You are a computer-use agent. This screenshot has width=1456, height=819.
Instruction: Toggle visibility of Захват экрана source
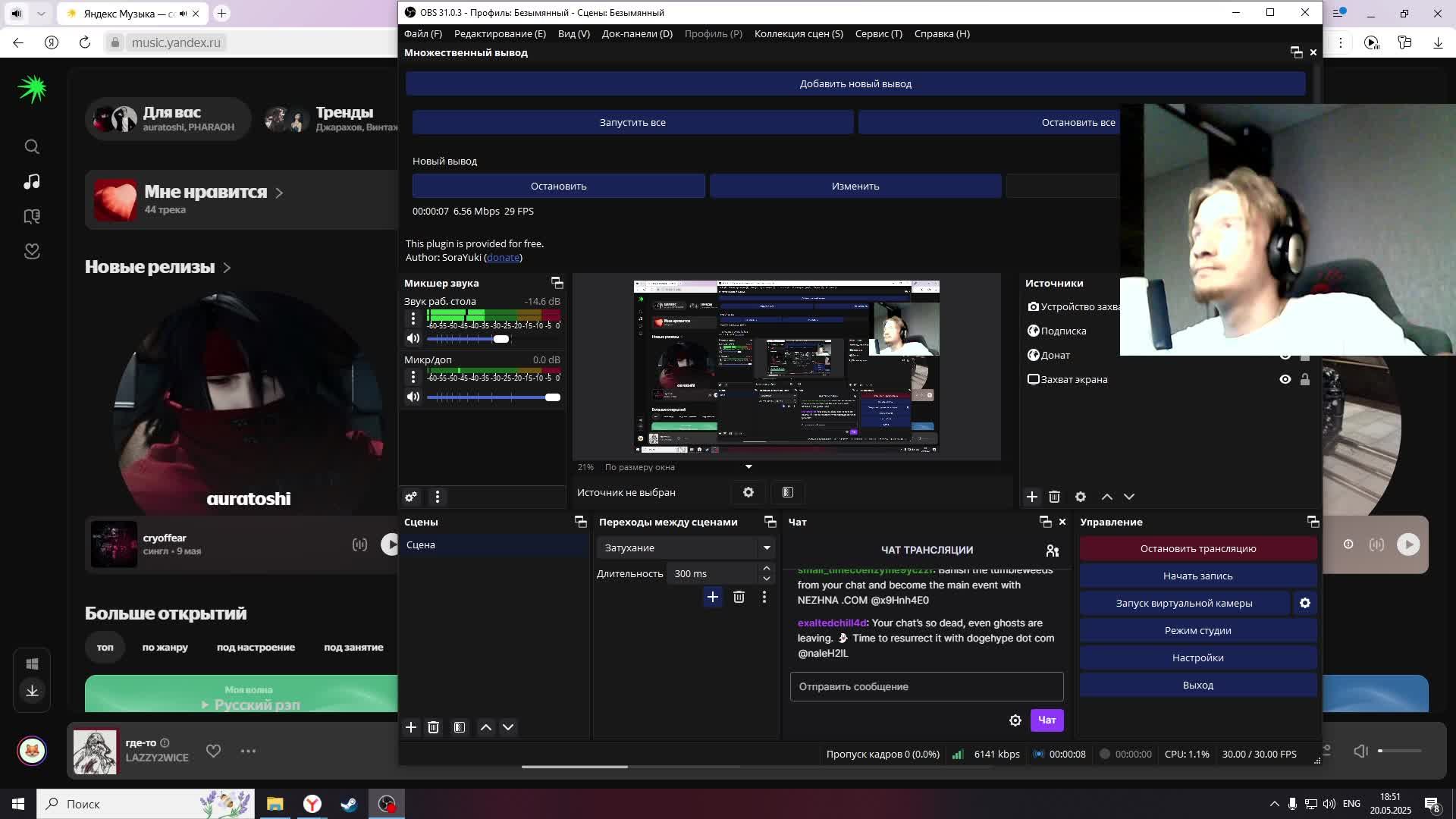tap(1285, 379)
